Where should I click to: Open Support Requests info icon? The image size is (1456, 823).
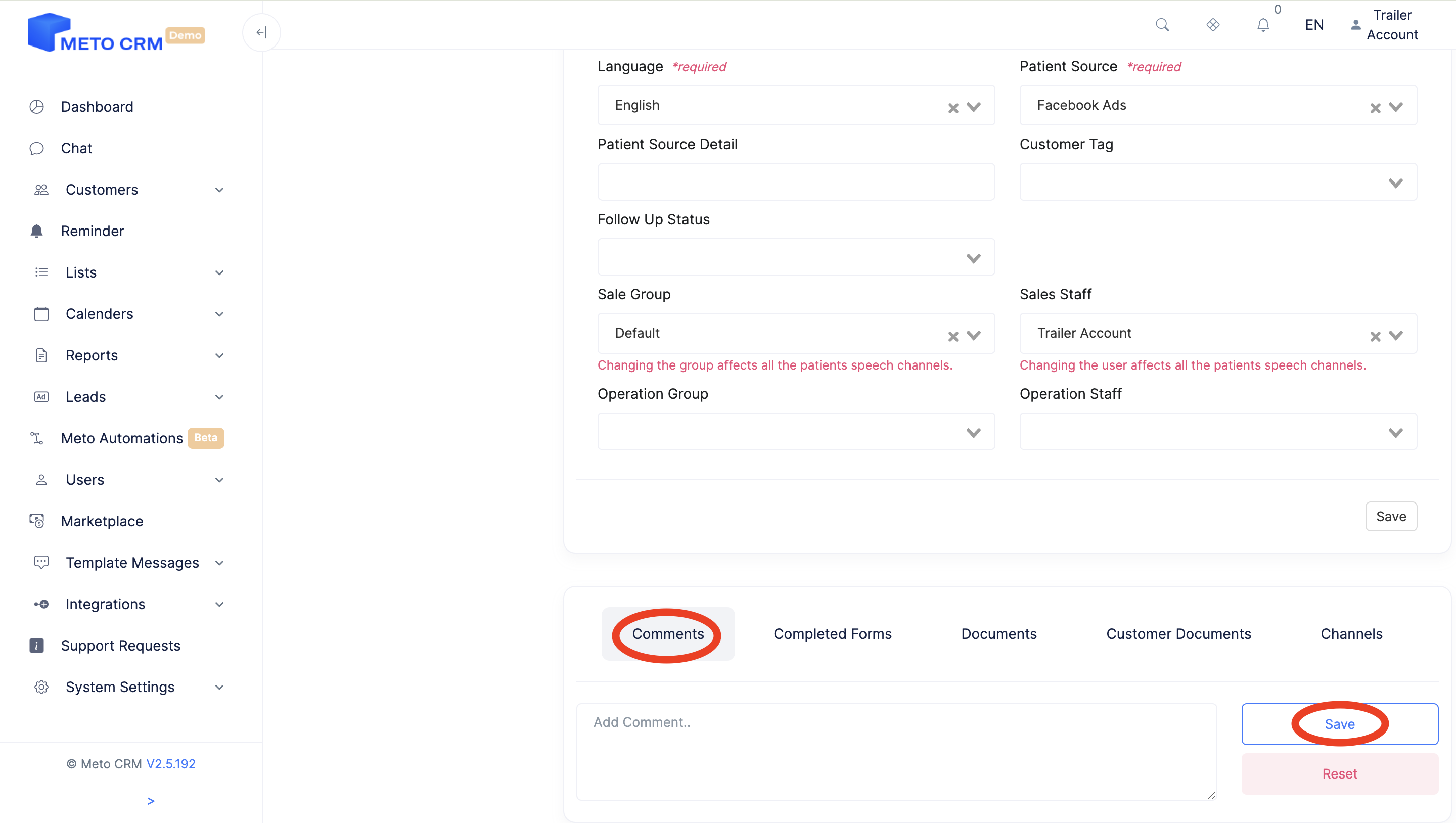point(37,646)
